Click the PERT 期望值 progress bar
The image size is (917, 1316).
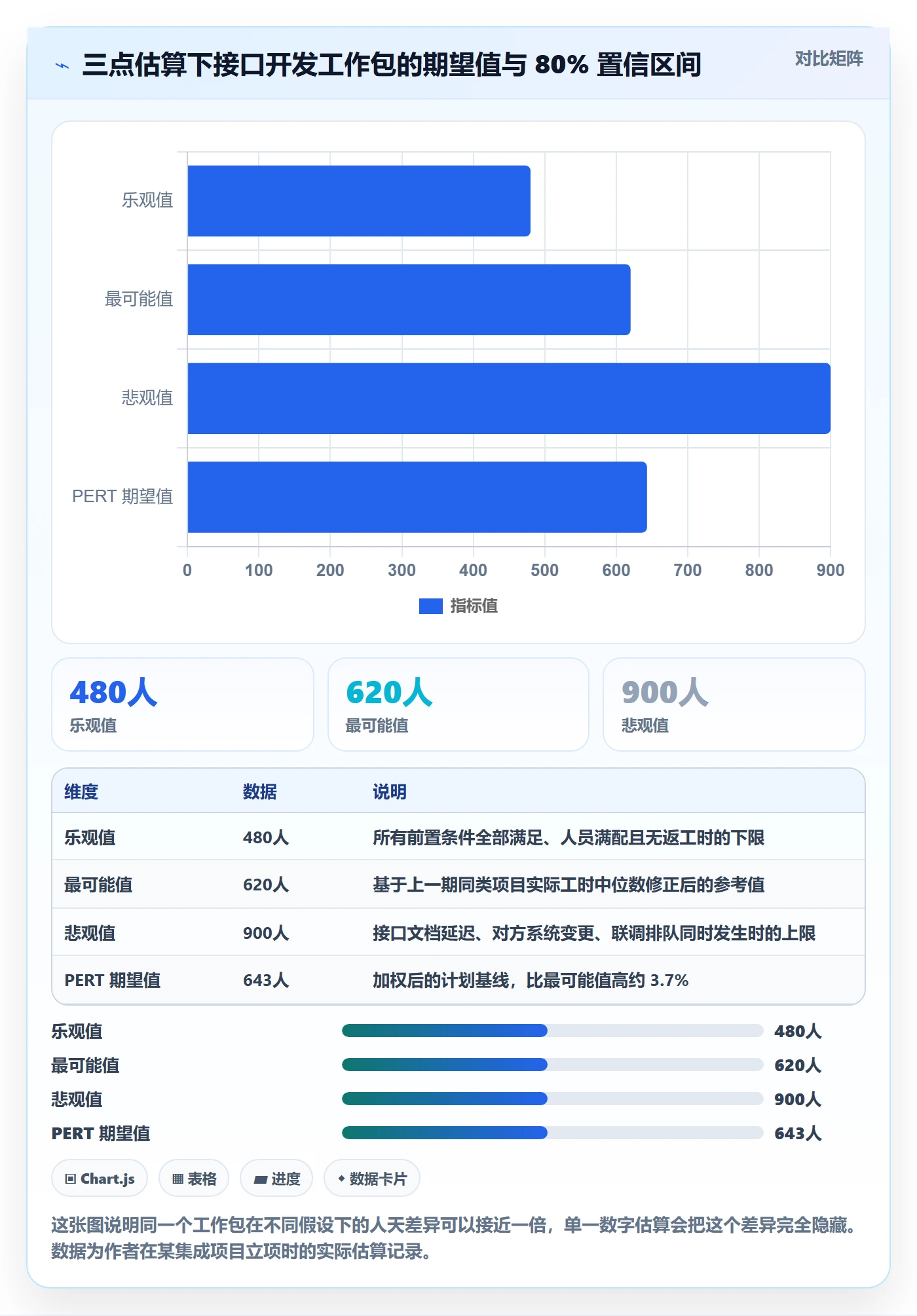pyautogui.click(x=552, y=1133)
